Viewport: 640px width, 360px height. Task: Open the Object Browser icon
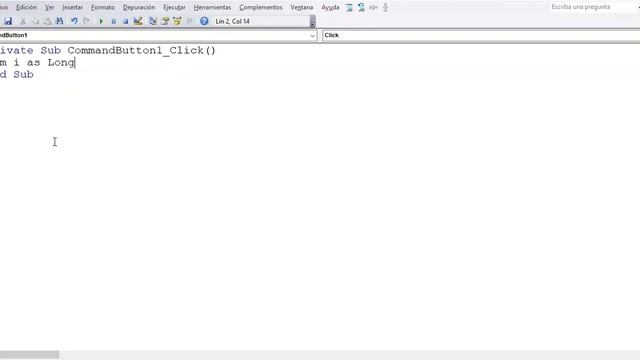pyautogui.click(x=177, y=21)
